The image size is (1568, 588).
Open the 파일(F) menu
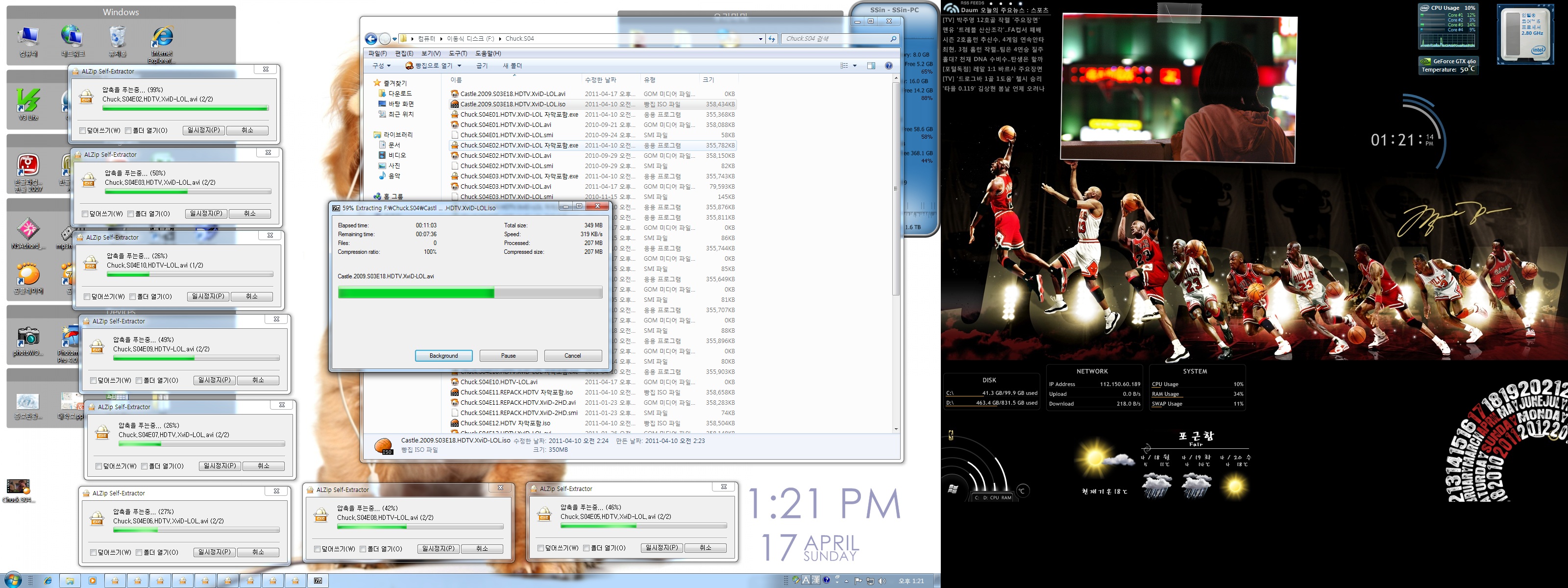click(x=377, y=53)
